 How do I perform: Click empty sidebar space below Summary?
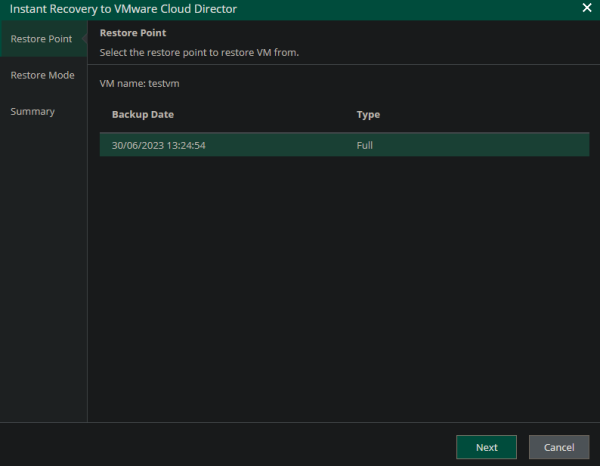tap(43, 270)
